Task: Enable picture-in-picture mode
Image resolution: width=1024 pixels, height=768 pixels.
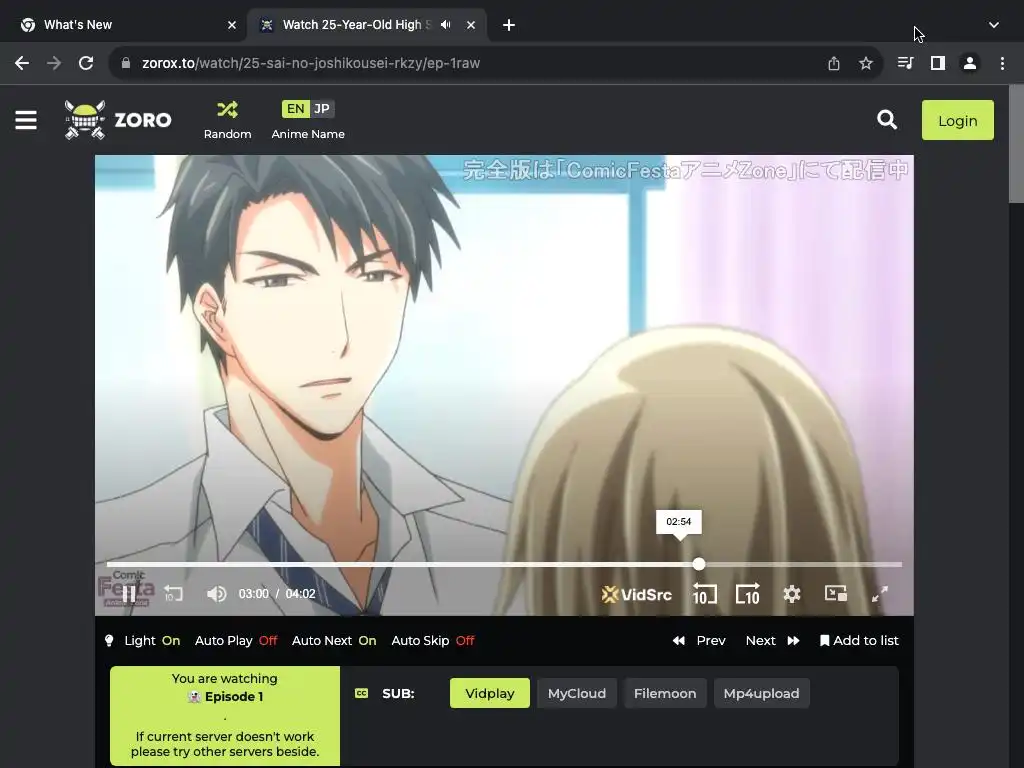Action: pyautogui.click(x=835, y=593)
